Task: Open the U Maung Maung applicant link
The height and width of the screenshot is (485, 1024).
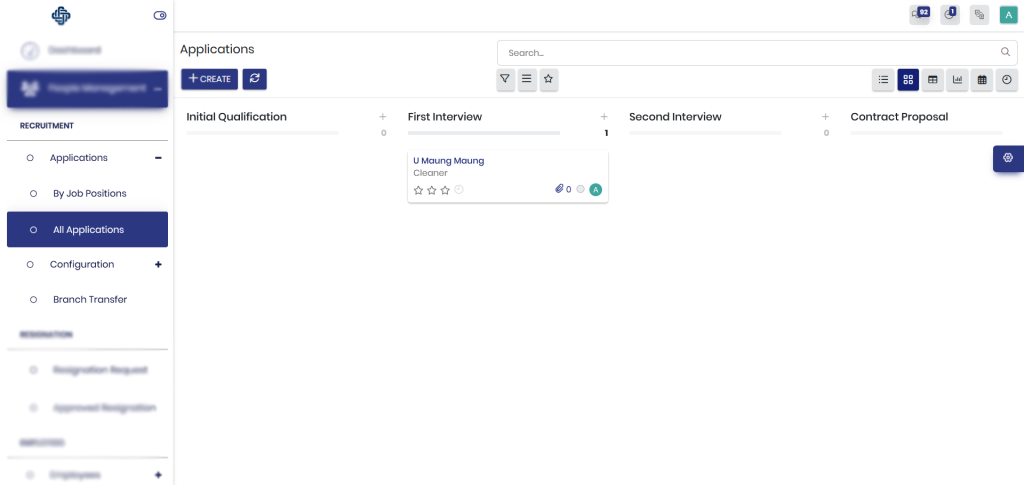Action: 449,161
